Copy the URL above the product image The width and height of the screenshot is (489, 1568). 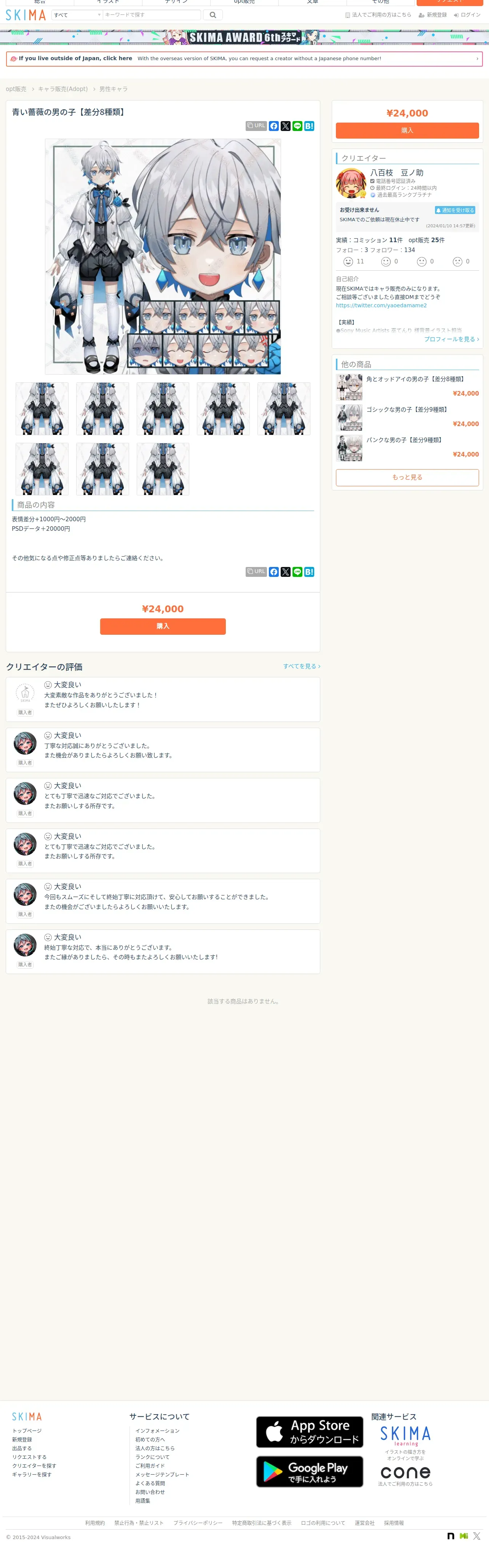point(256,126)
